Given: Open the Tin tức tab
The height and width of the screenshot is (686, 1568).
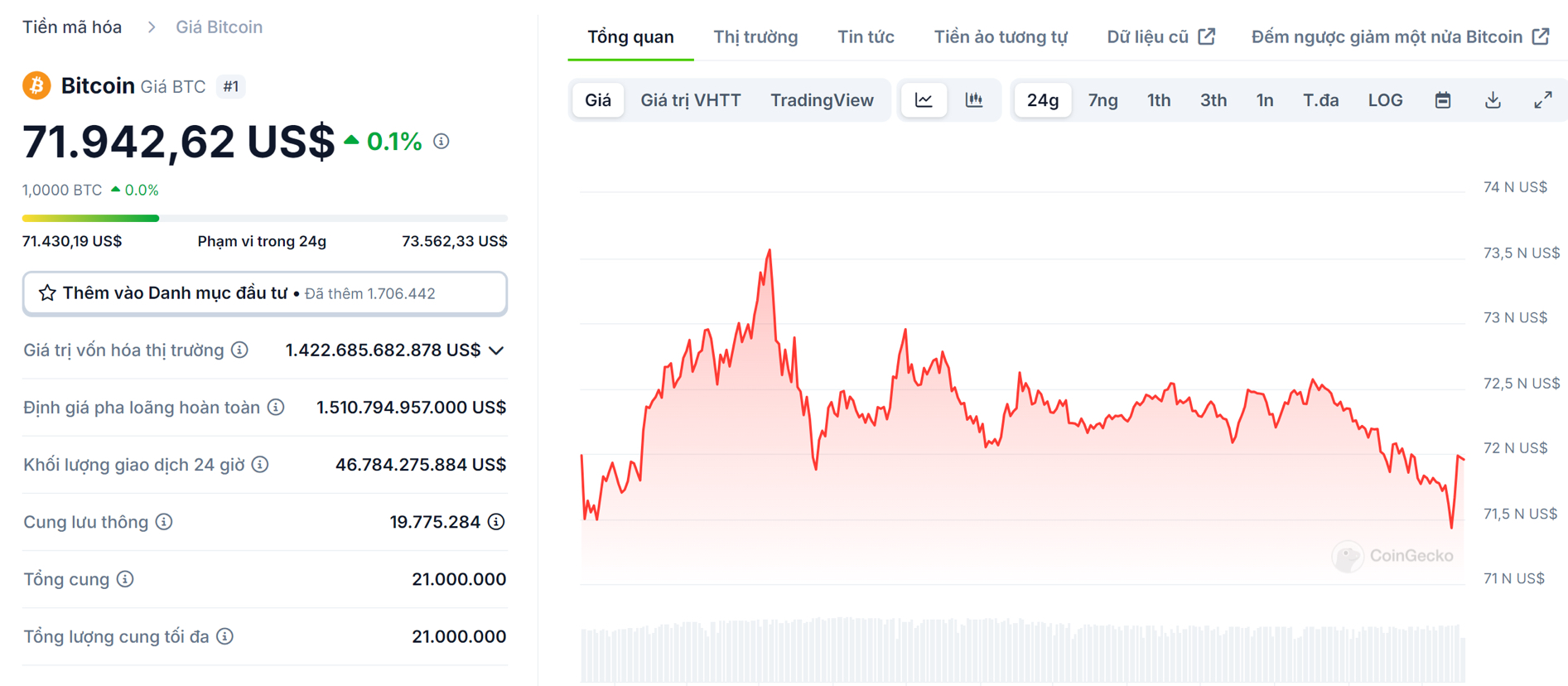Looking at the screenshot, I should point(866,37).
